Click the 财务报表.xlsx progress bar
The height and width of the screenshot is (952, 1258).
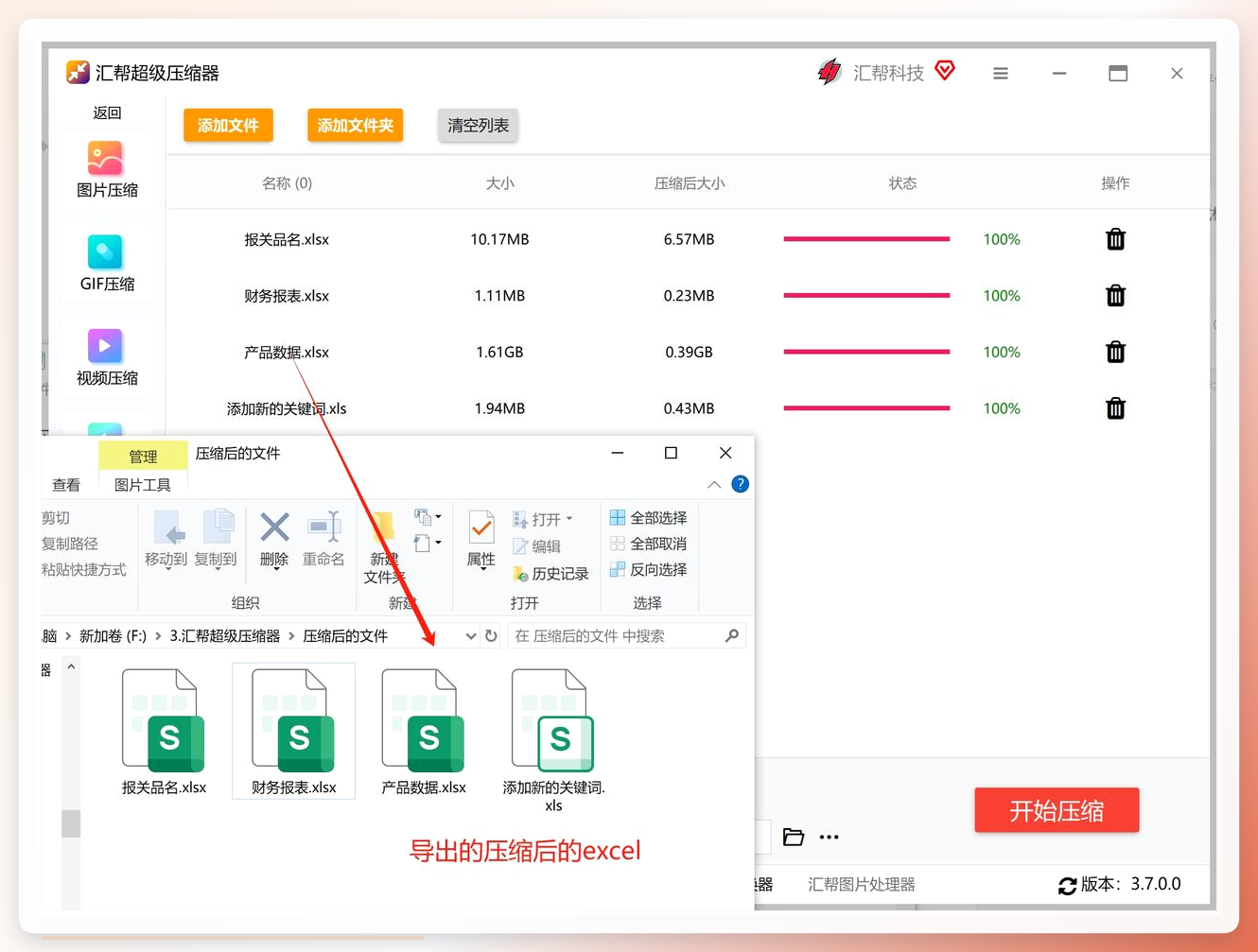tap(866, 296)
